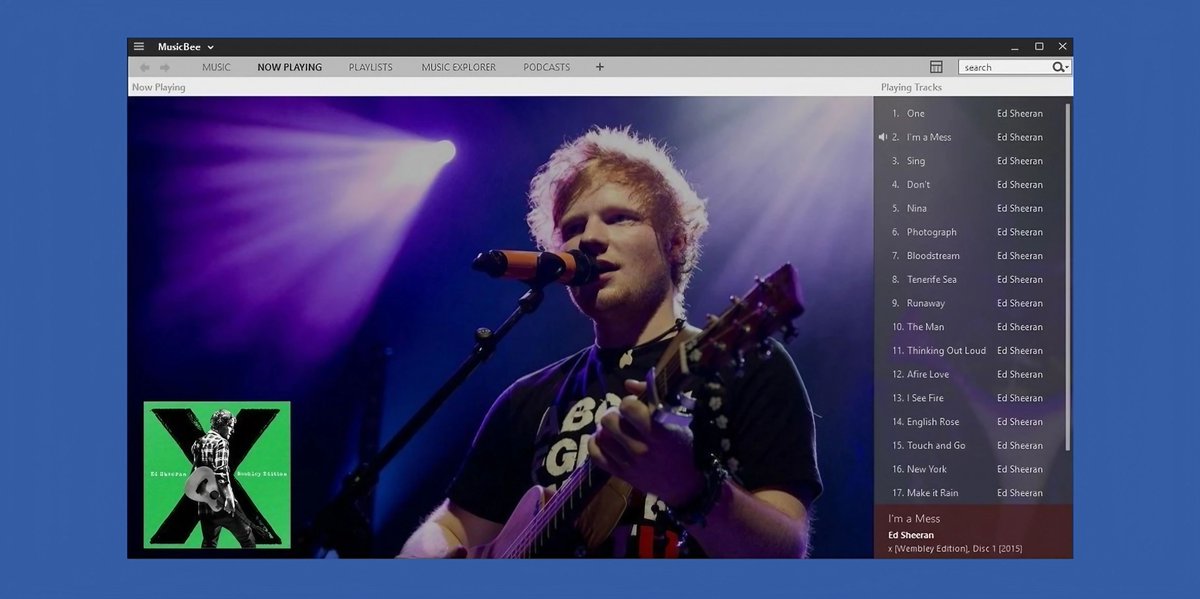Click the back navigation arrow
The height and width of the screenshot is (599, 1200).
pos(144,67)
